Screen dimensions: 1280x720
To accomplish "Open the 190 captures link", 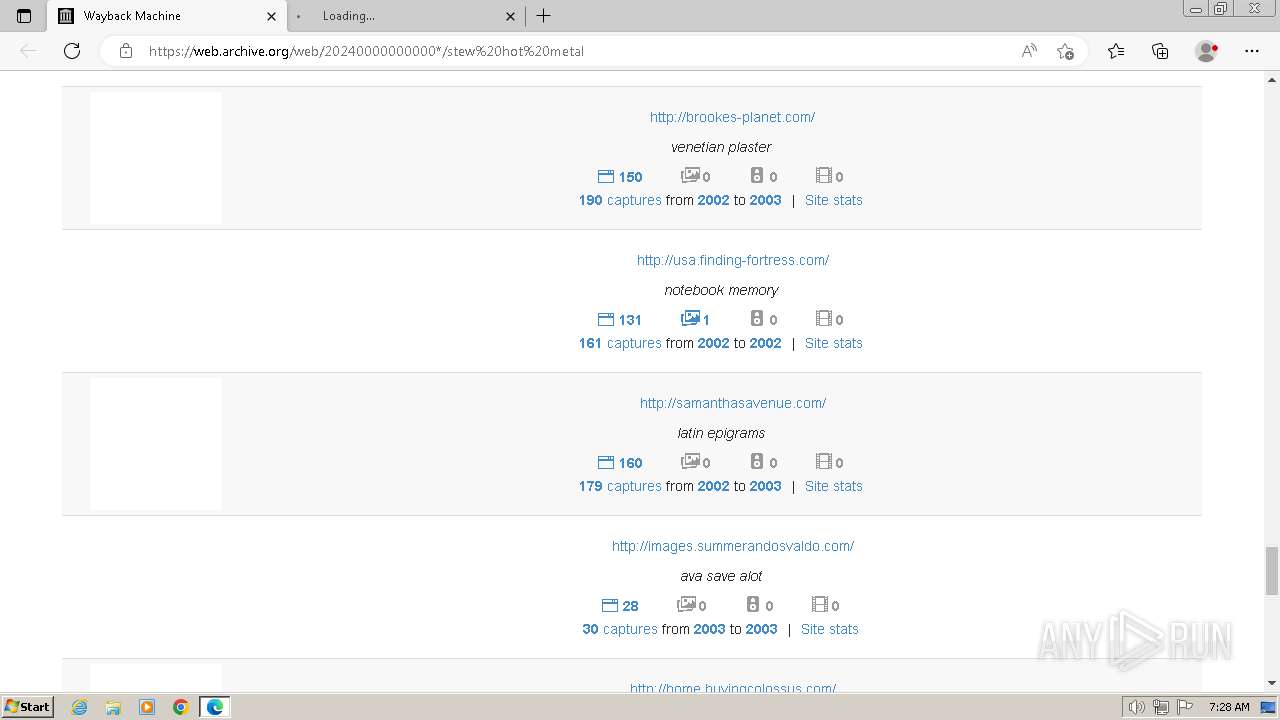I will 620,200.
